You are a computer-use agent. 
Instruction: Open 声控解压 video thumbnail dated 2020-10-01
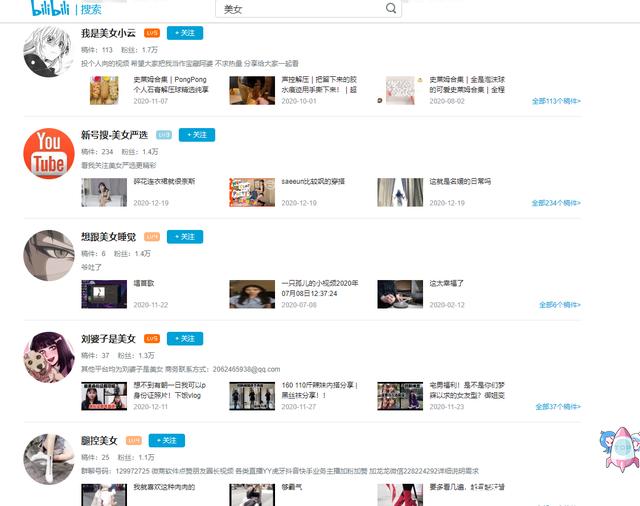(x=252, y=90)
